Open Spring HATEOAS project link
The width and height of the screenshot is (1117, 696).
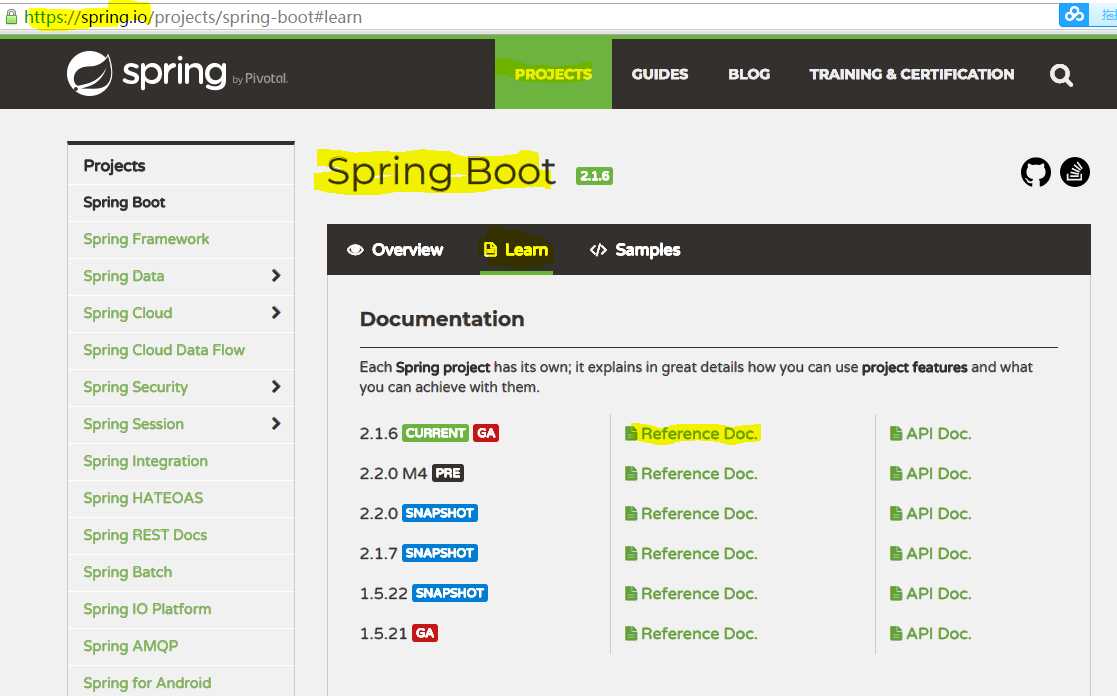click(143, 498)
